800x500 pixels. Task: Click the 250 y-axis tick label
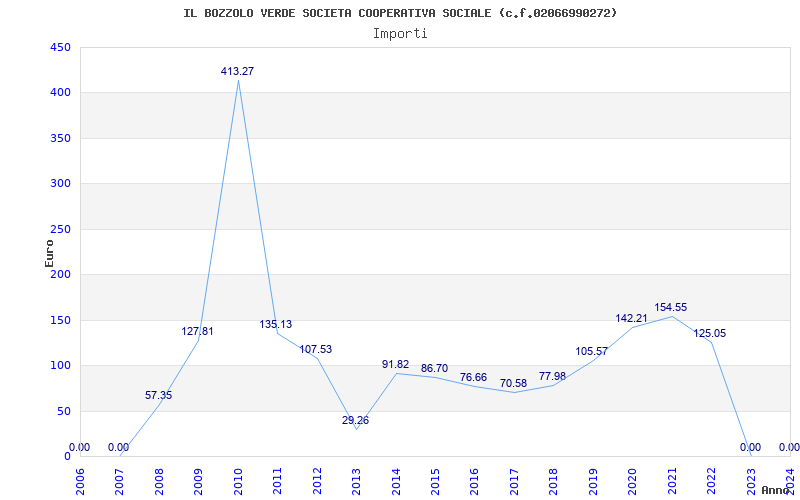[60, 229]
